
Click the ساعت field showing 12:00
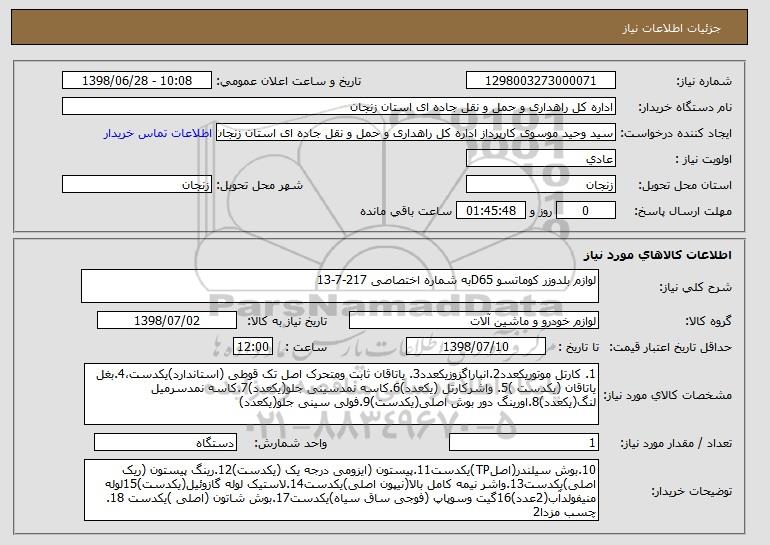pos(253,347)
